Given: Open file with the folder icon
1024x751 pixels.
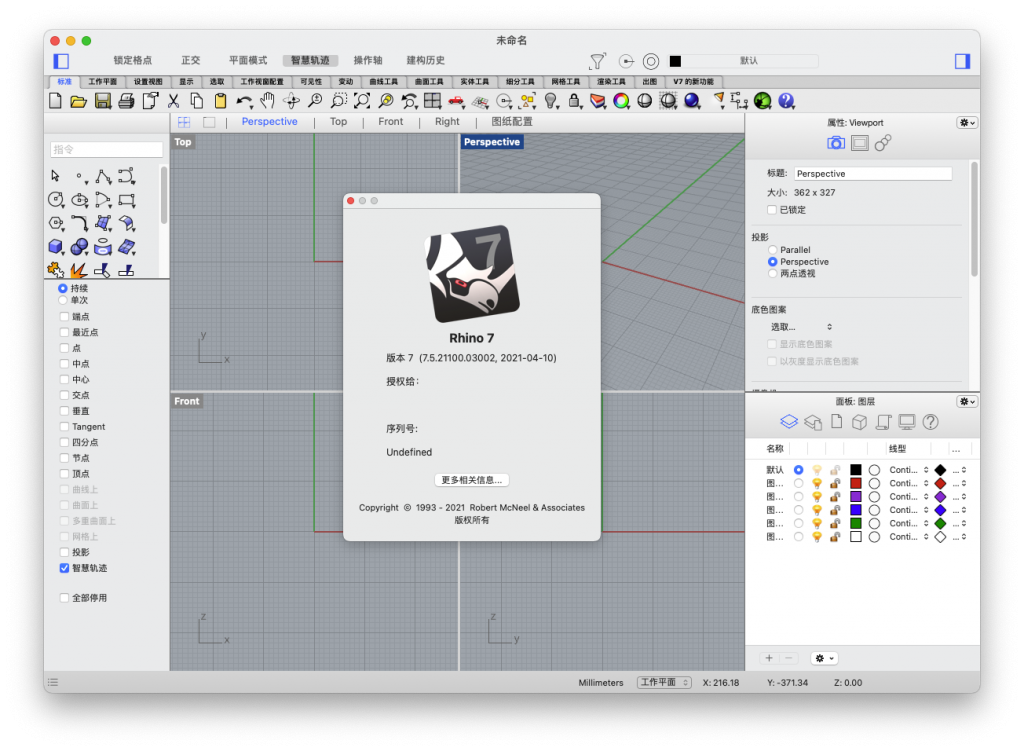Looking at the screenshot, I should pyautogui.click(x=79, y=101).
